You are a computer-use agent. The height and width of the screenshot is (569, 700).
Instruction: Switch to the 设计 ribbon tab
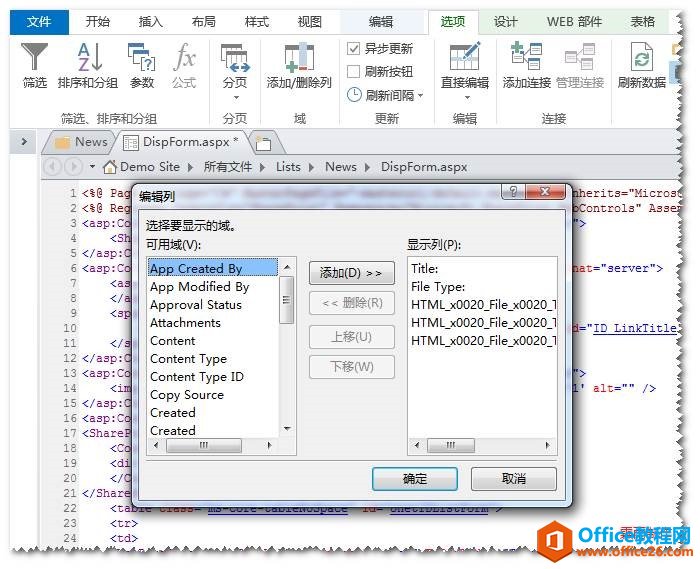click(505, 22)
